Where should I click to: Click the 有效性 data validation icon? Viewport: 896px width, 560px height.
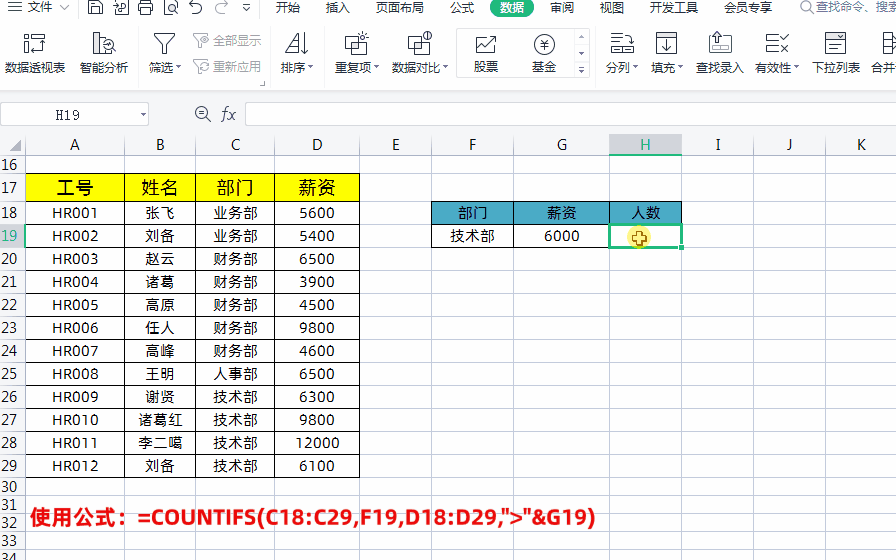point(777,44)
